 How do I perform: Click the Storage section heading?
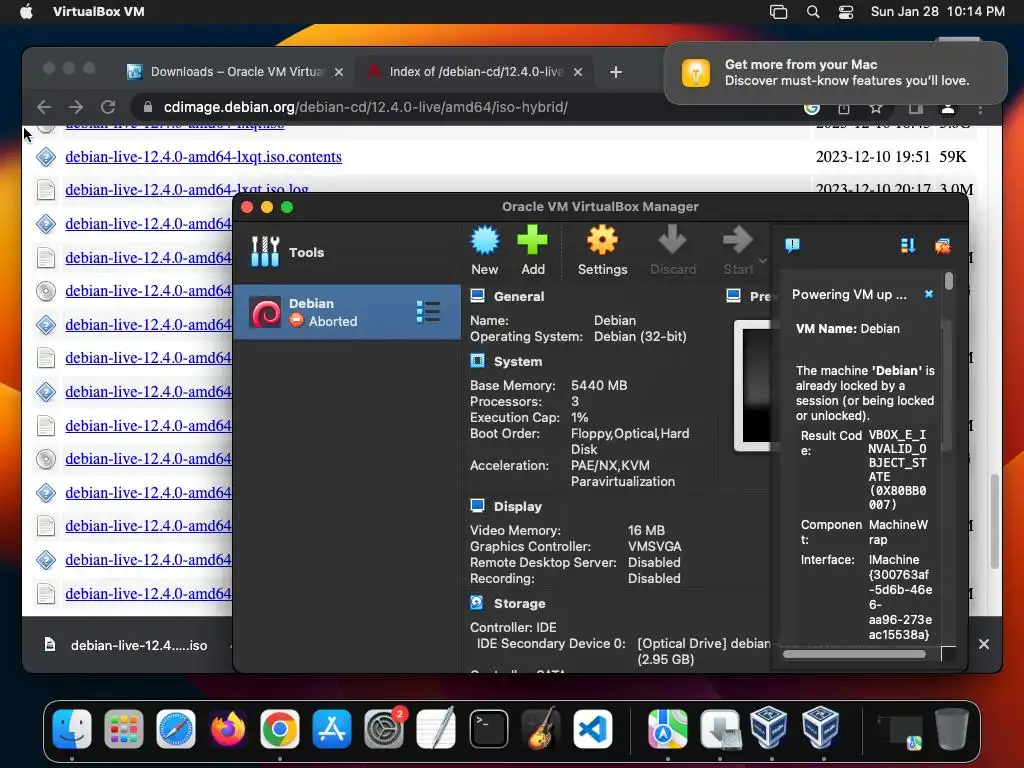tap(520, 603)
